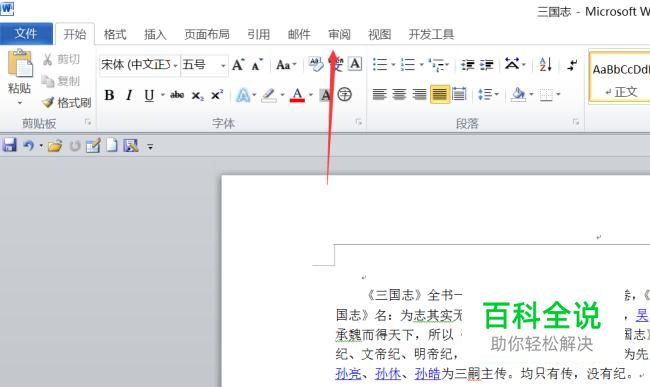Select justify alignment

tap(439, 95)
